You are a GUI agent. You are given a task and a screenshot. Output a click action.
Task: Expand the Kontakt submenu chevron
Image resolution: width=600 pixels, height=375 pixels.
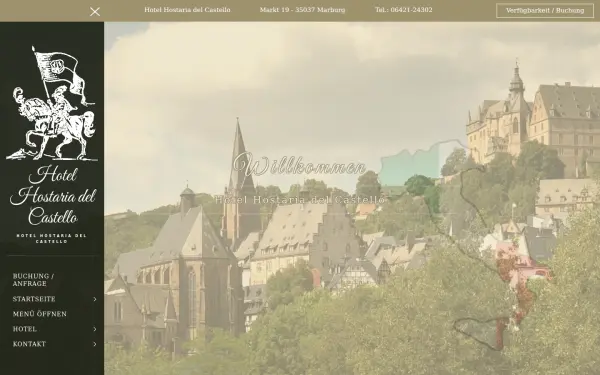95,344
